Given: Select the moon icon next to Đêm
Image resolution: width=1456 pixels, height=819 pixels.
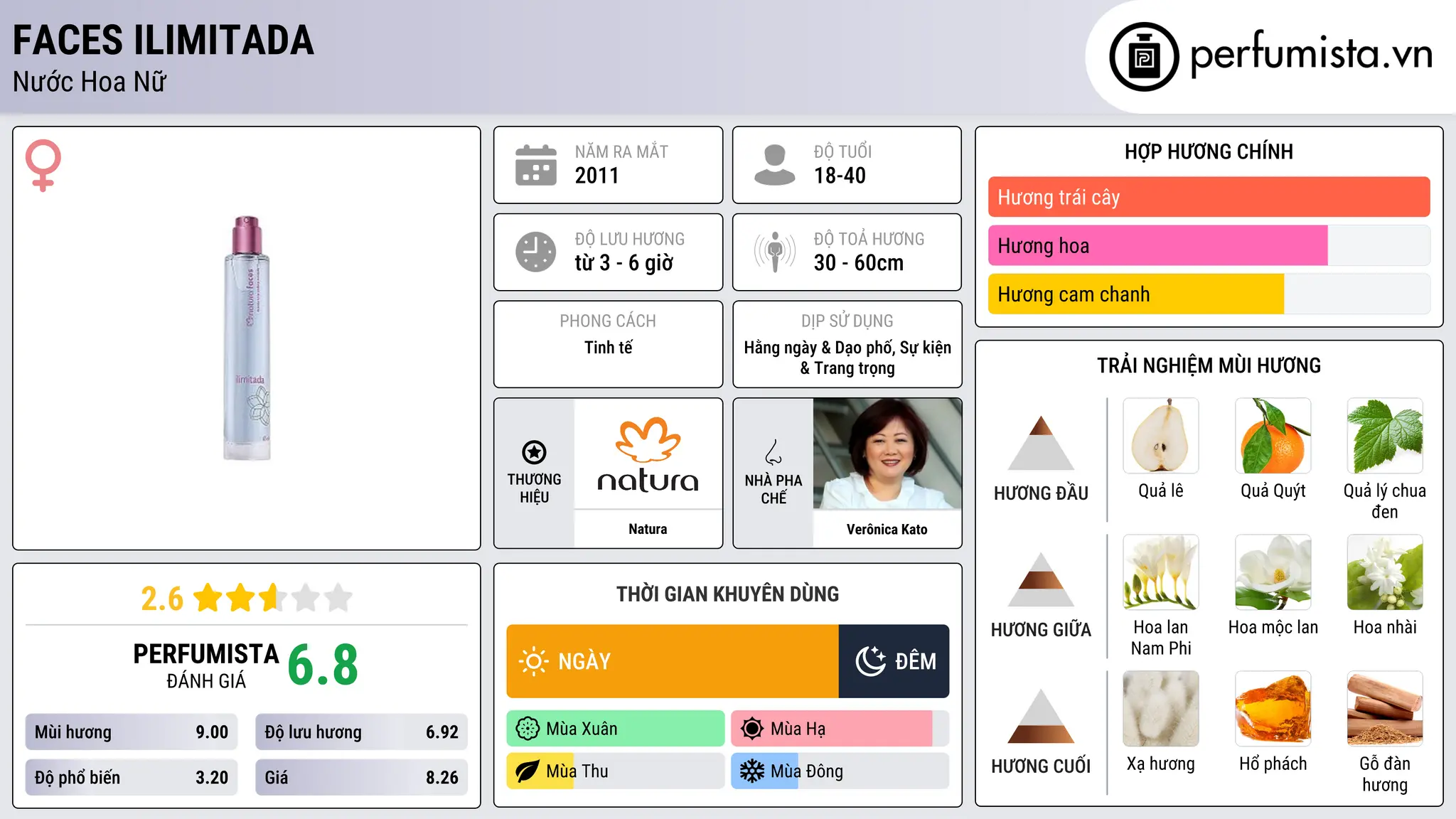Looking at the screenshot, I should click(870, 661).
